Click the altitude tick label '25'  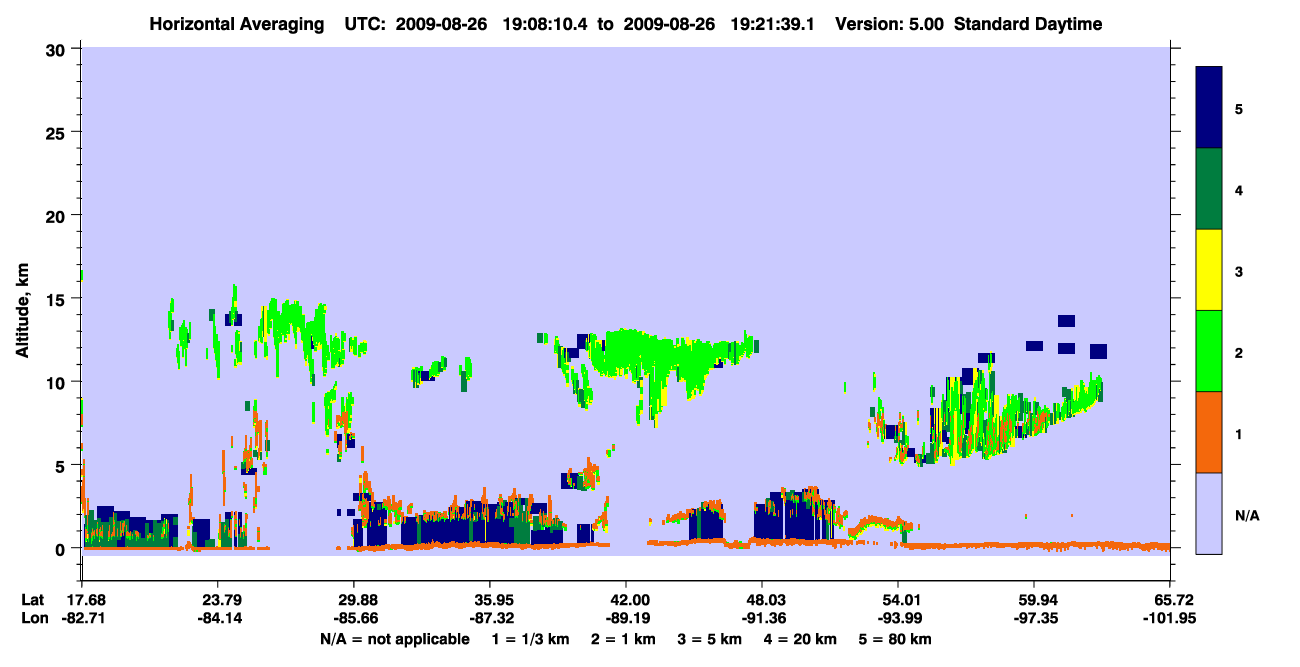click(58, 132)
